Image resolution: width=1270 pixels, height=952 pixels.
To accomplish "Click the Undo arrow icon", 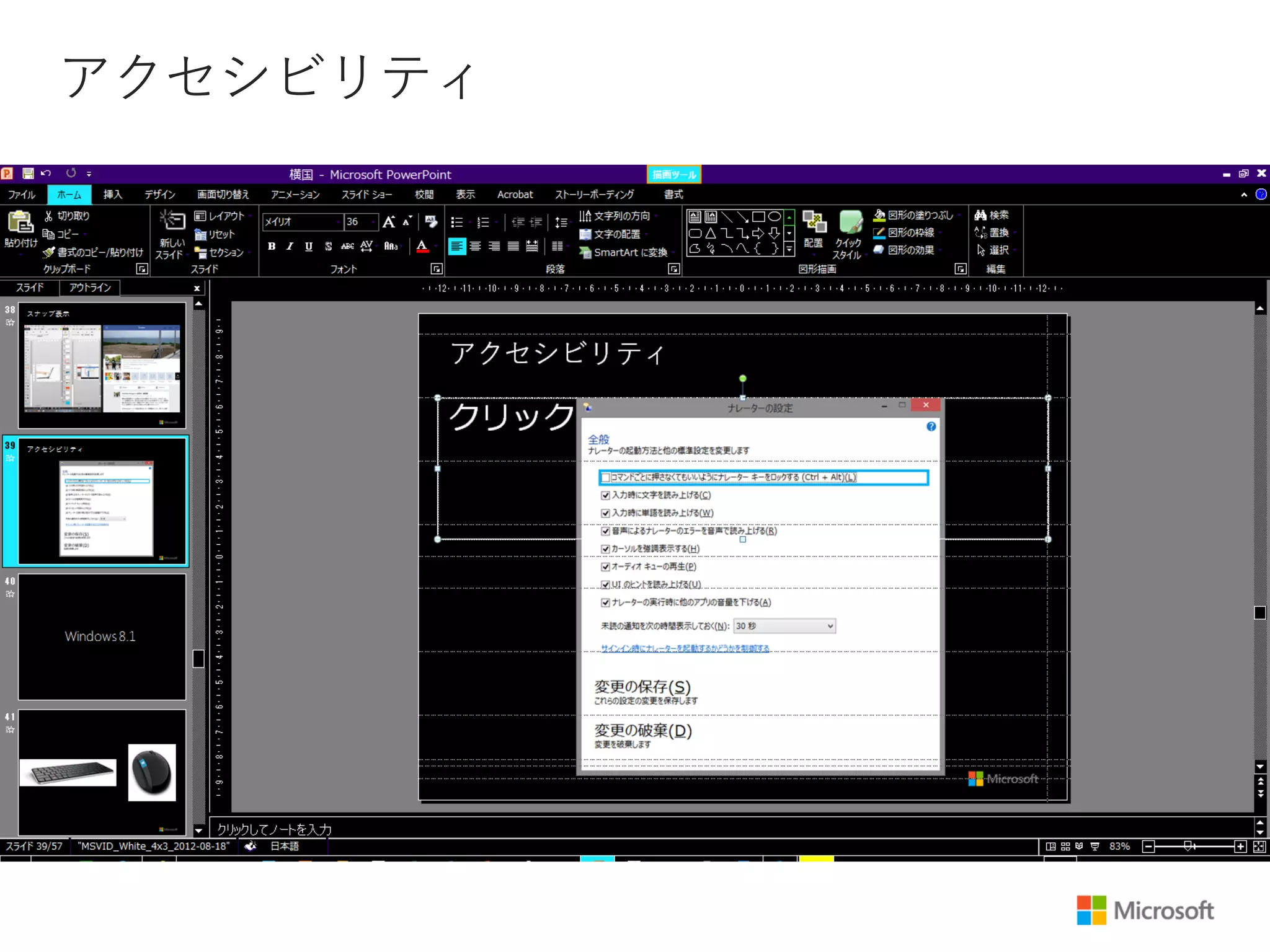I will click(46, 174).
